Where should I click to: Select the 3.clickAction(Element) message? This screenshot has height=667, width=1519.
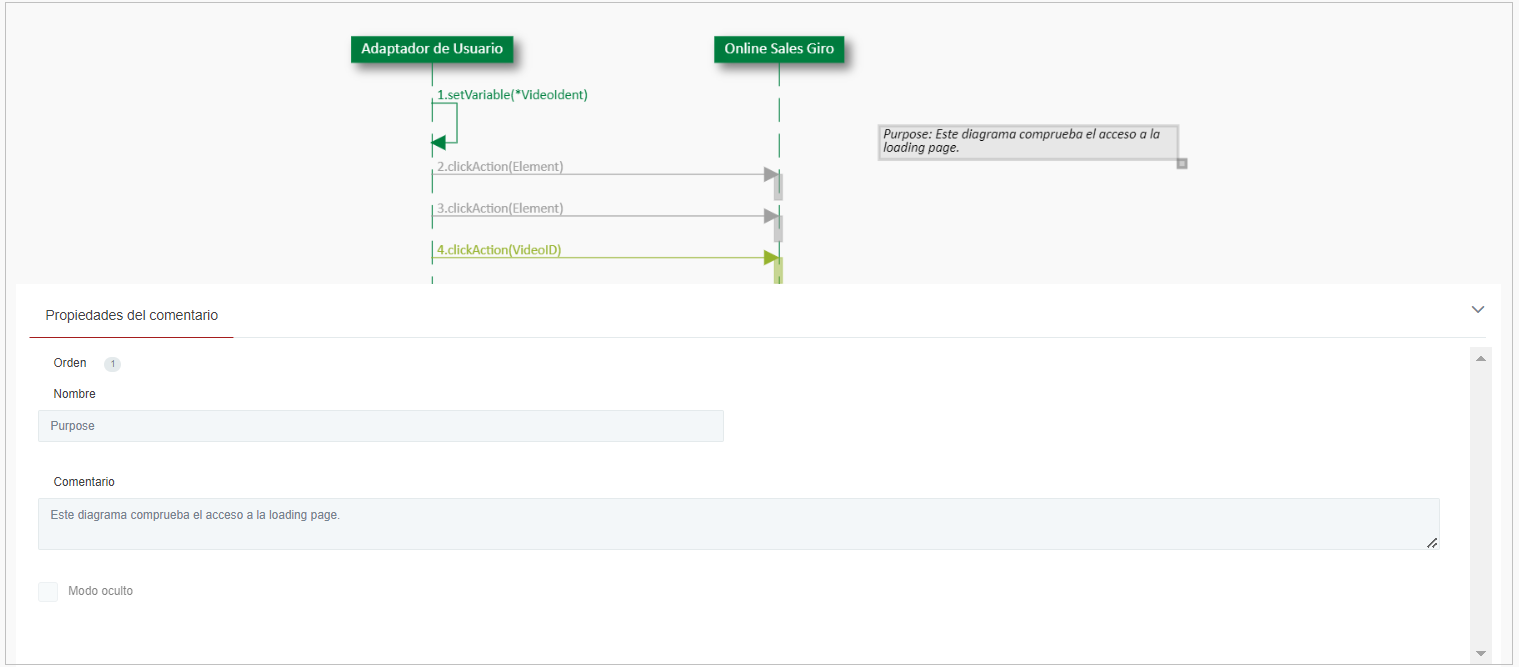(500, 208)
